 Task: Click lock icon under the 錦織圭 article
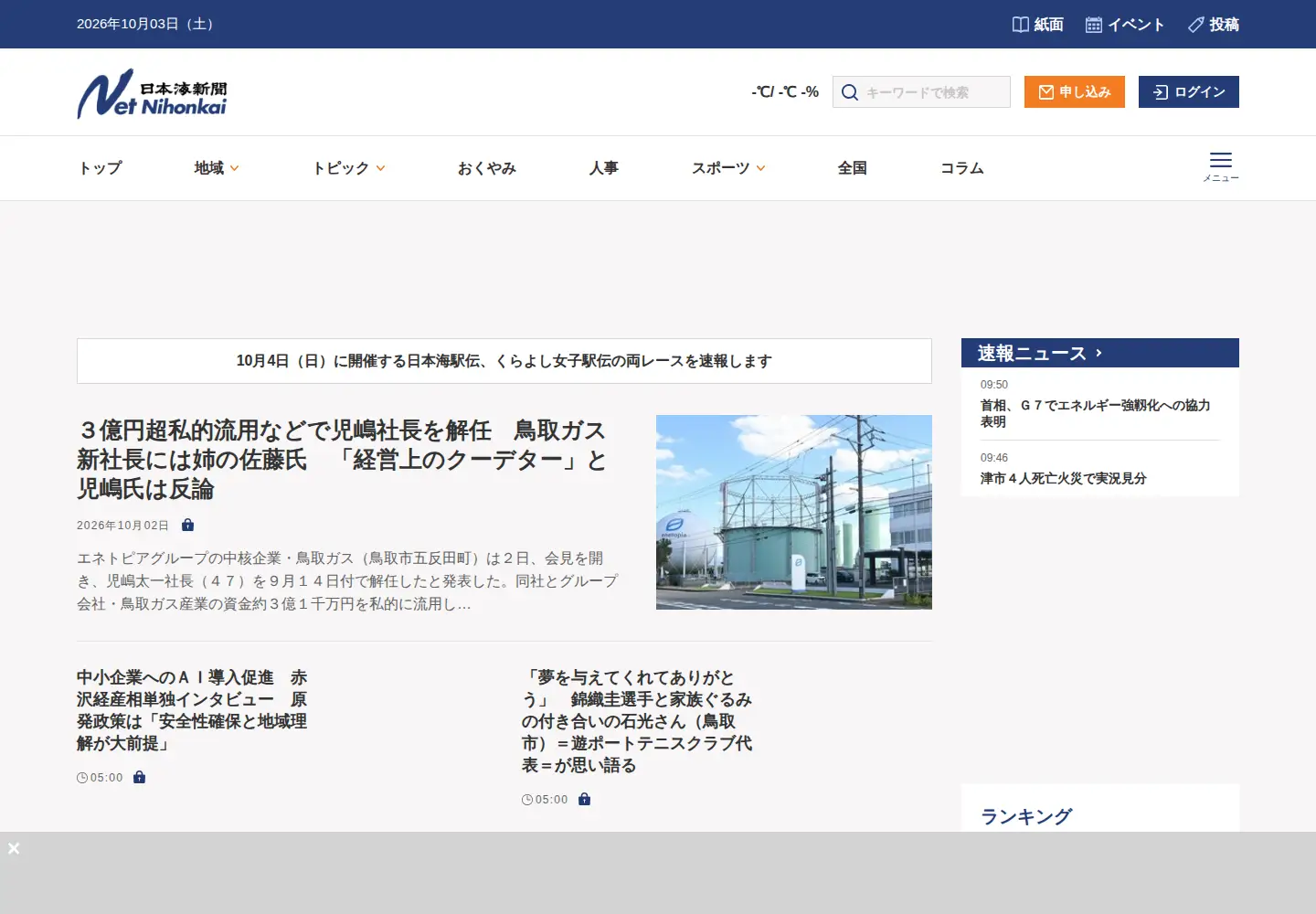(x=584, y=799)
